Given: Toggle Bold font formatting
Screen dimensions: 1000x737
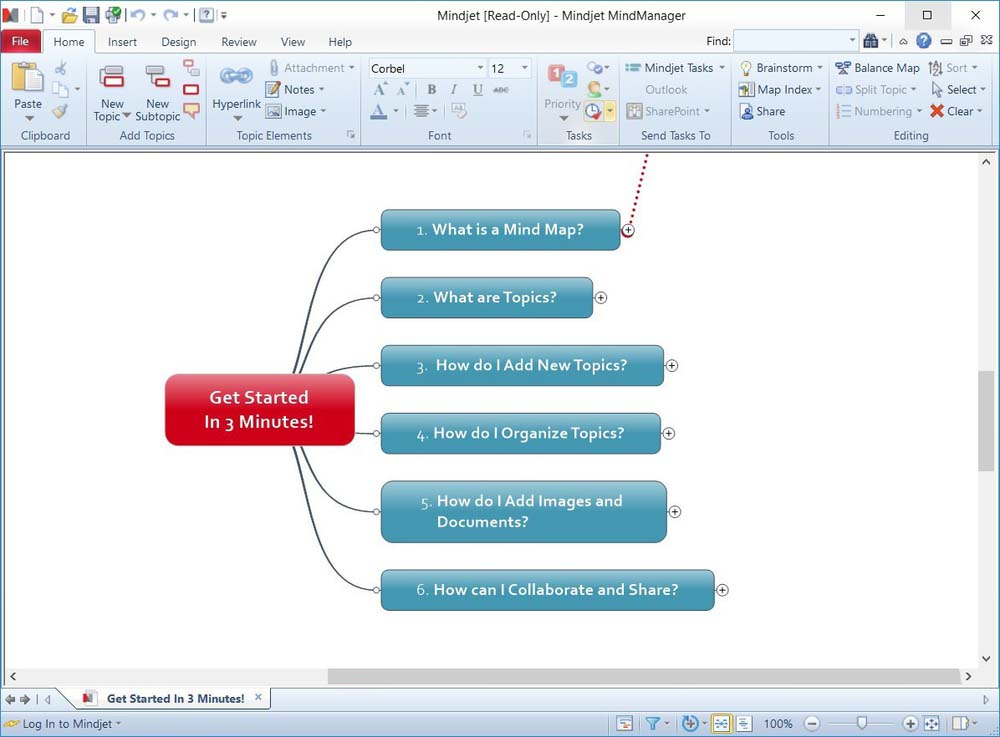Looking at the screenshot, I should point(432,90).
